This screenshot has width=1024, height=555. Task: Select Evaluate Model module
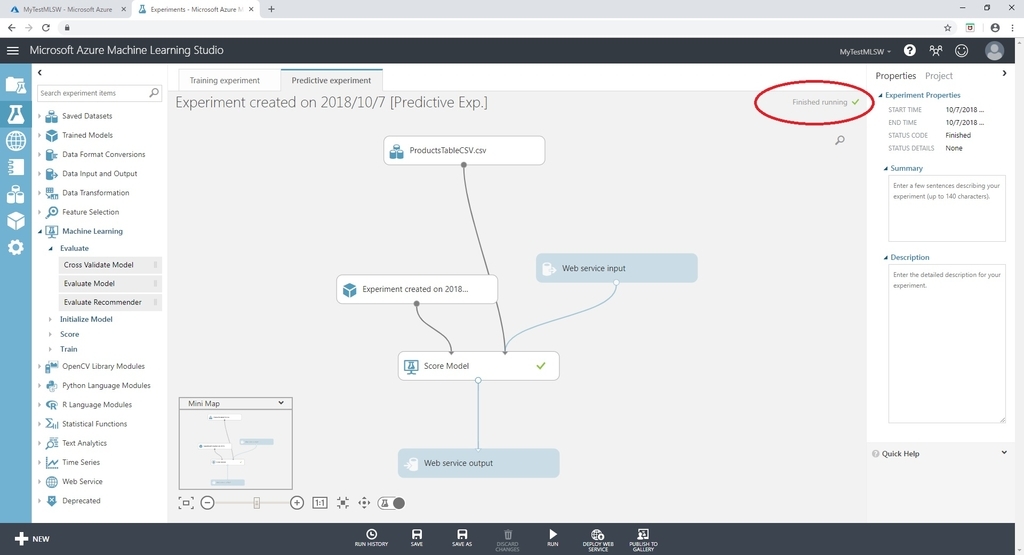click(110, 283)
